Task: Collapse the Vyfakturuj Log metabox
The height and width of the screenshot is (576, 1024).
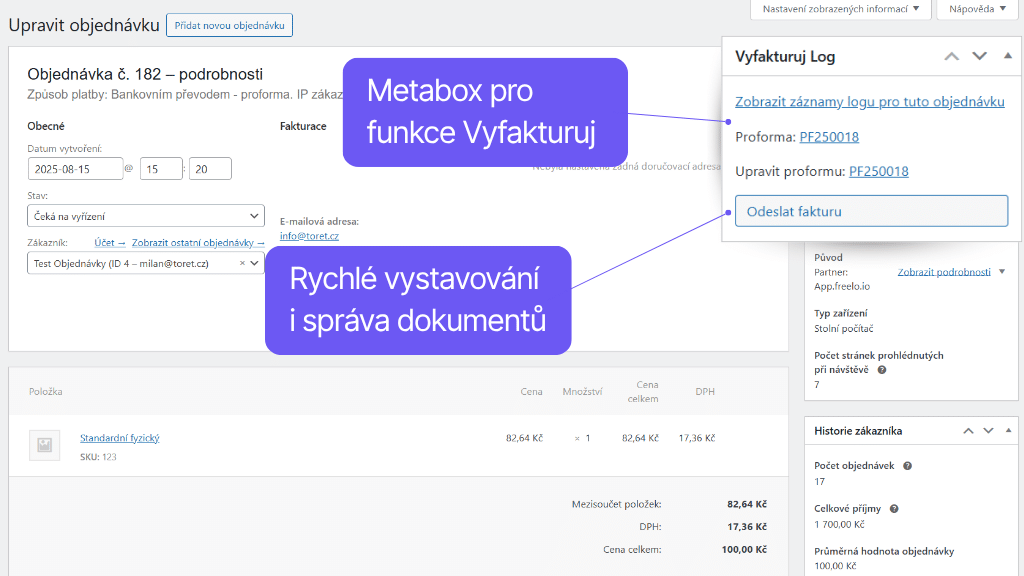Action: tap(1007, 57)
